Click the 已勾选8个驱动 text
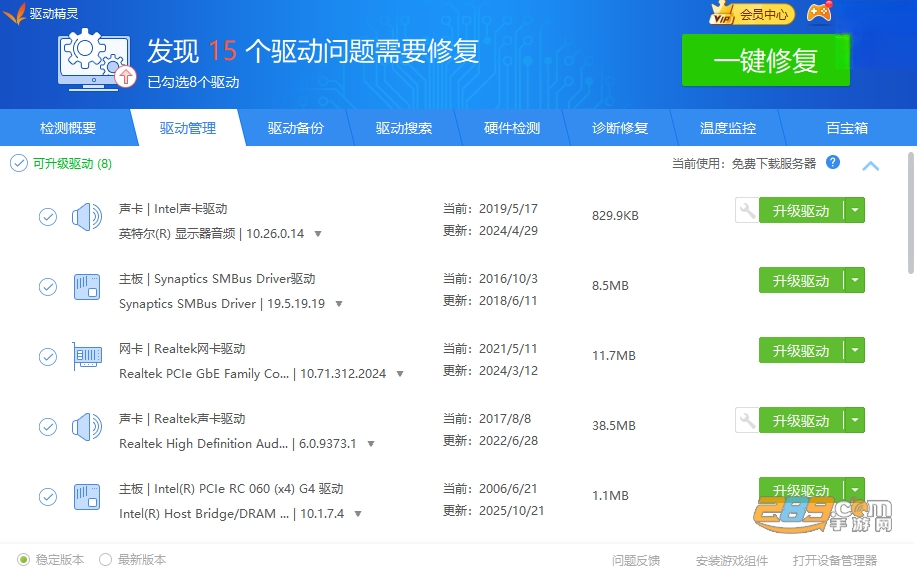 click(194, 82)
